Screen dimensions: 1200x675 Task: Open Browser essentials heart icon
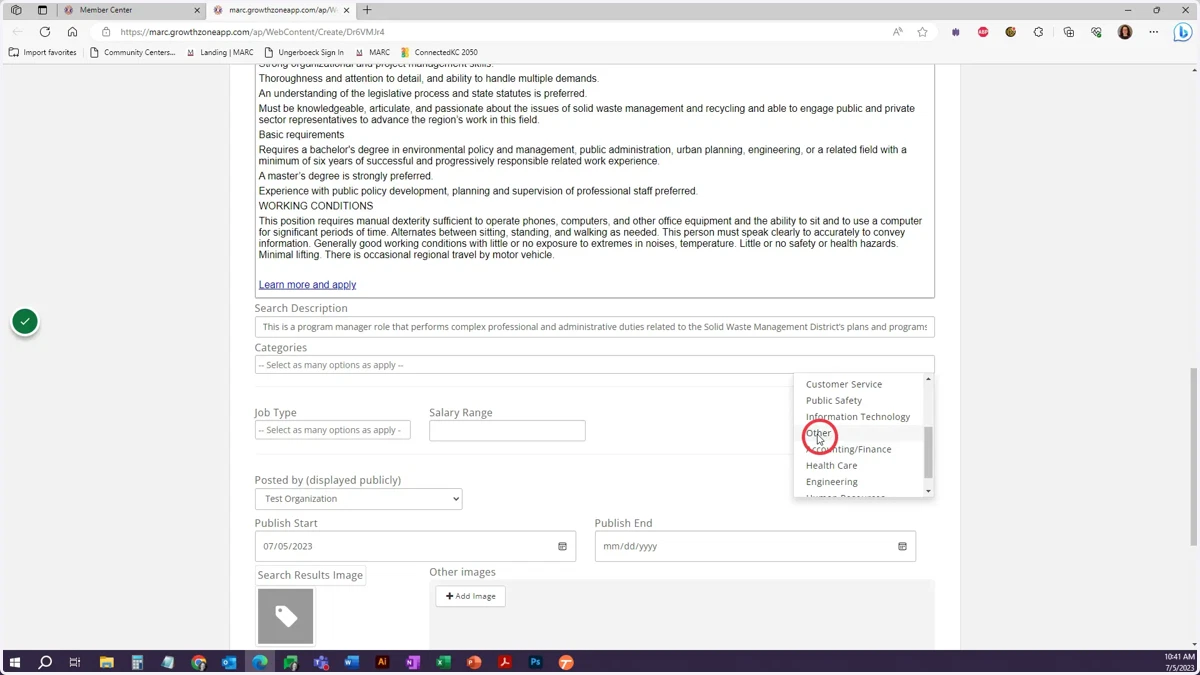point(1096,32)
